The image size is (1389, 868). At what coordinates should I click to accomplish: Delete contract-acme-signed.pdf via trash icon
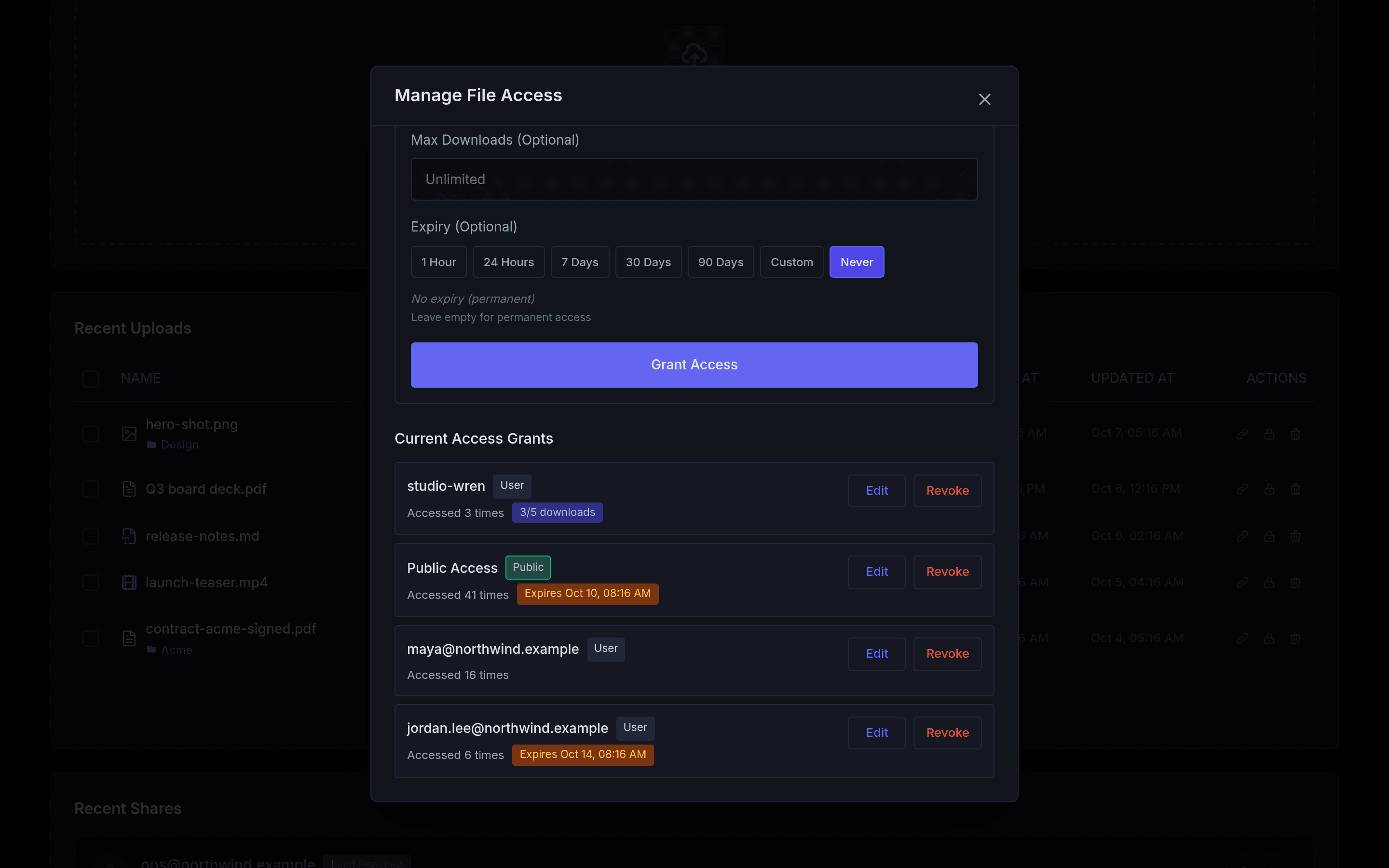[x=1295, y=638]
